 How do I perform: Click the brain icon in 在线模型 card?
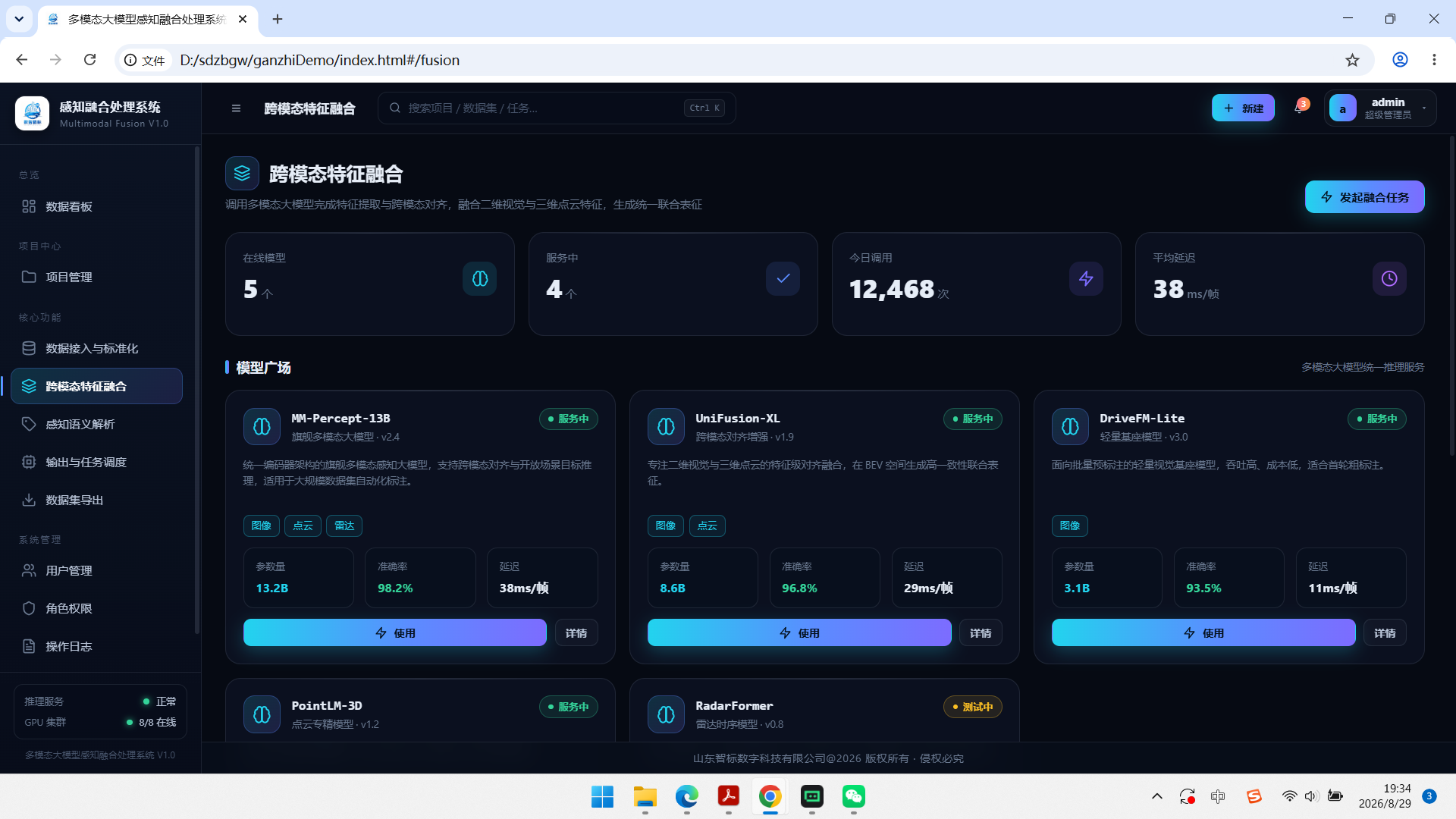click(479, 279)
